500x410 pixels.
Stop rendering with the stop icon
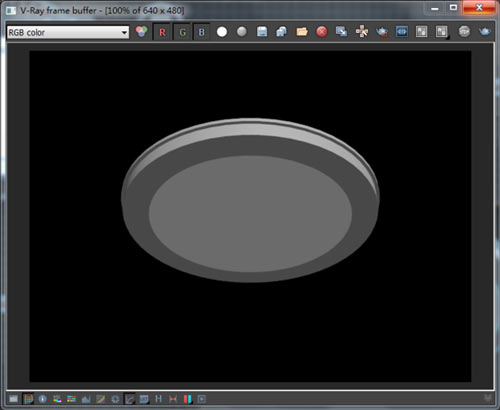[x=464, y=32]
